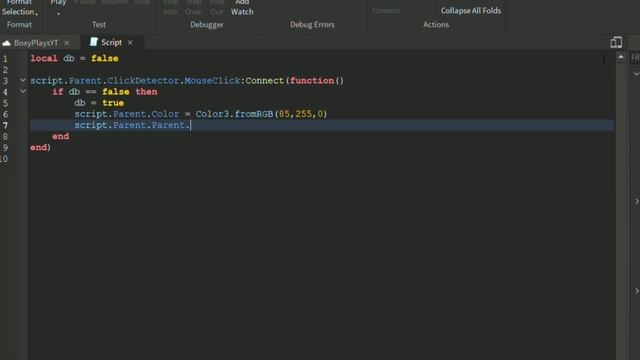
Task: Click 'local' keyword on line 1
Action: pos(44,58)
